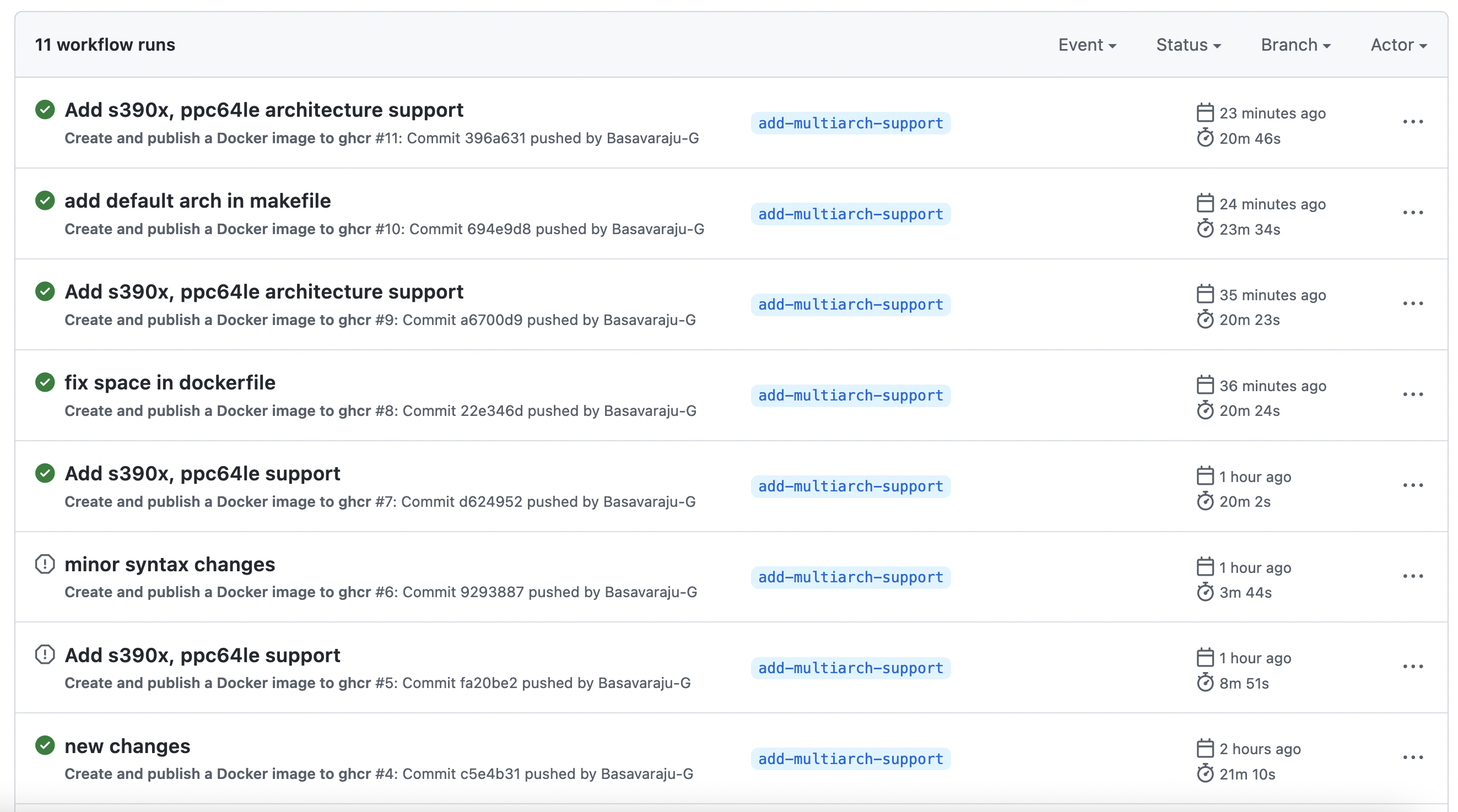This screenshot has width=1458, height=812.
Task: Expand the Status filter dropdown
Action: point(1188,45)
